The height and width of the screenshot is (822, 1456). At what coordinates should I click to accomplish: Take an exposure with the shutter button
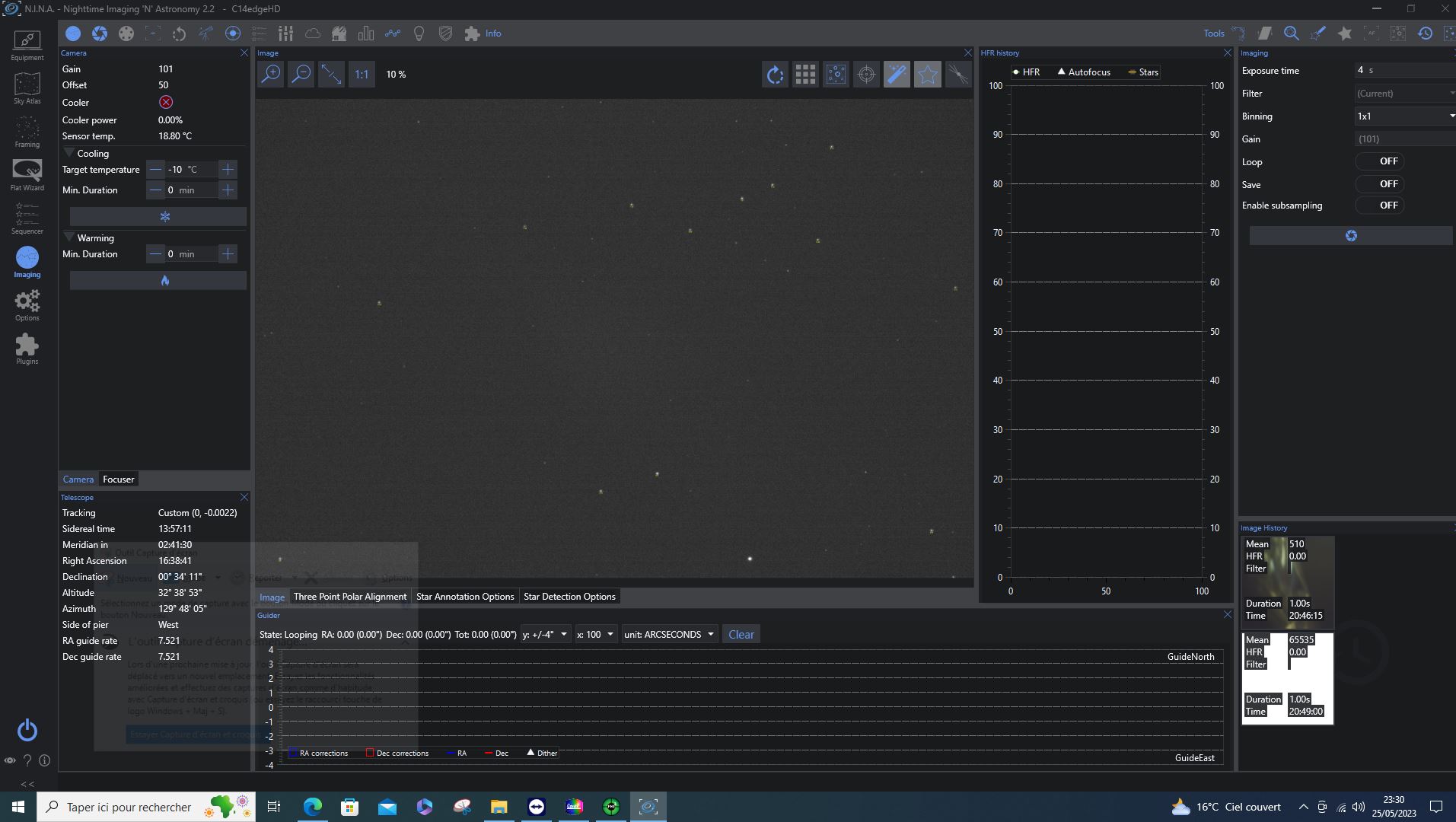click(1351, 236)
